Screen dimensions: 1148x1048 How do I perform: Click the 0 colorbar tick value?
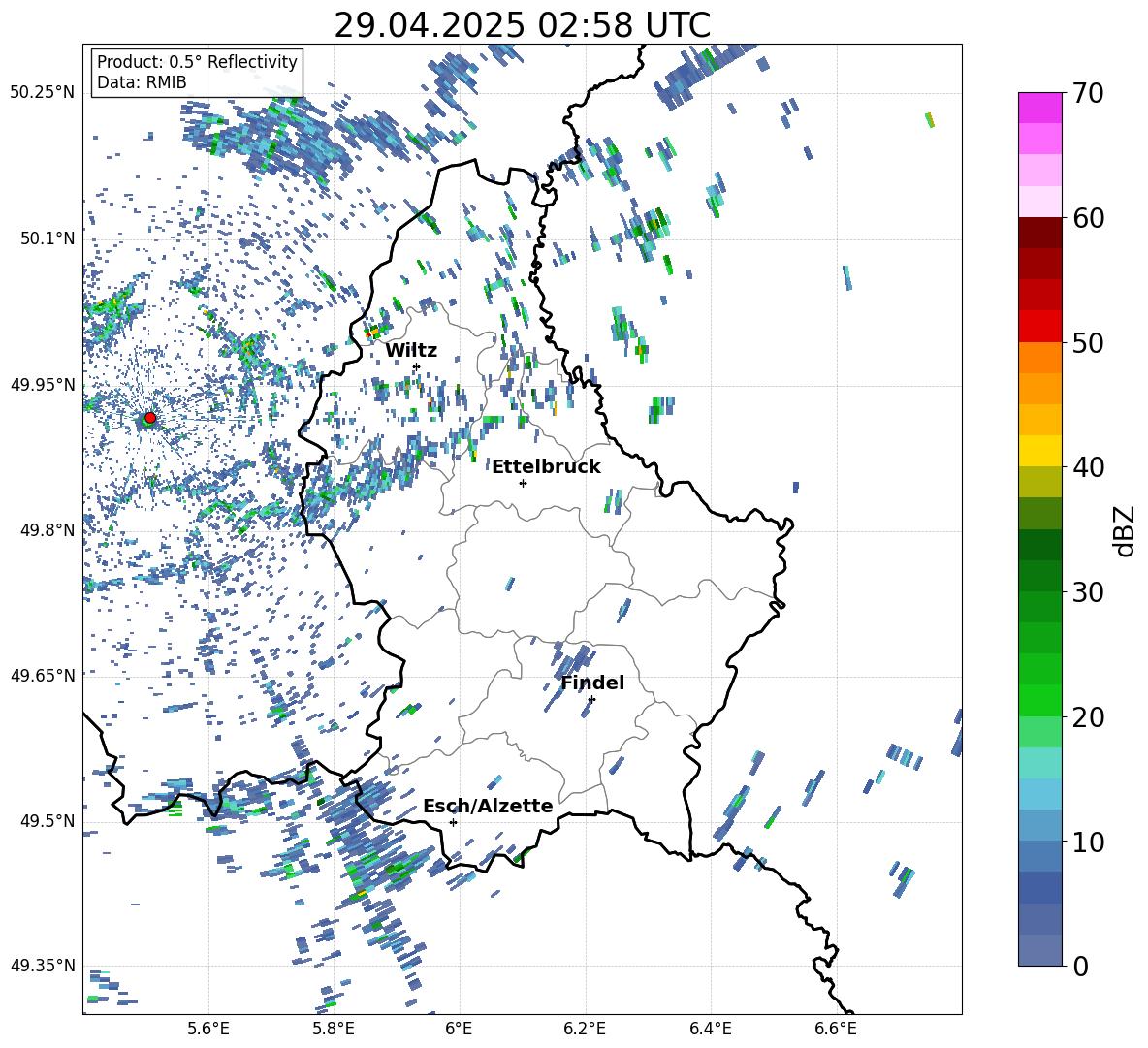[1080, 966]
